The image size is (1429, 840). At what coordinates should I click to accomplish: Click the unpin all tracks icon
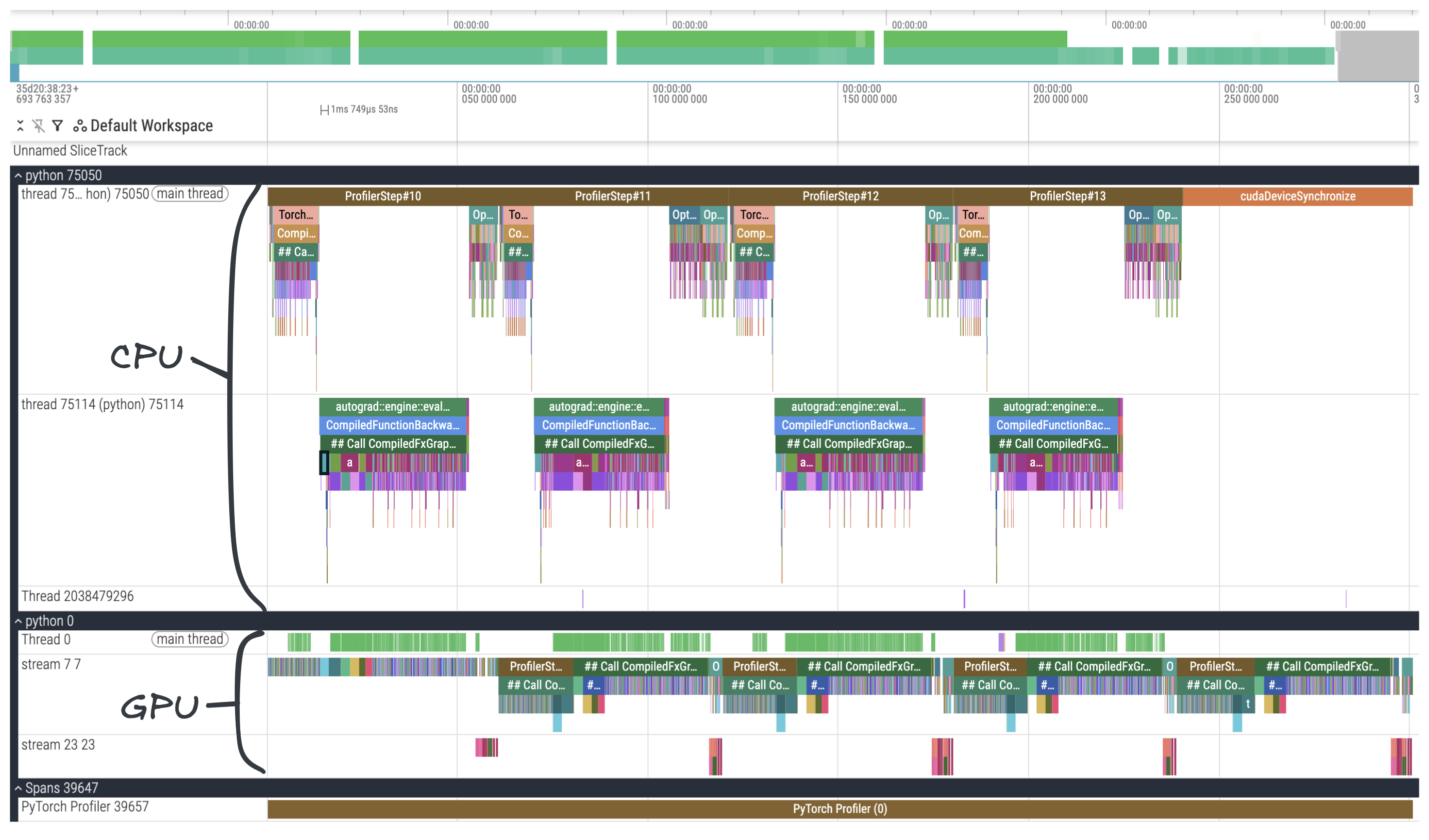pyautogui.click(x=39, y=126)
